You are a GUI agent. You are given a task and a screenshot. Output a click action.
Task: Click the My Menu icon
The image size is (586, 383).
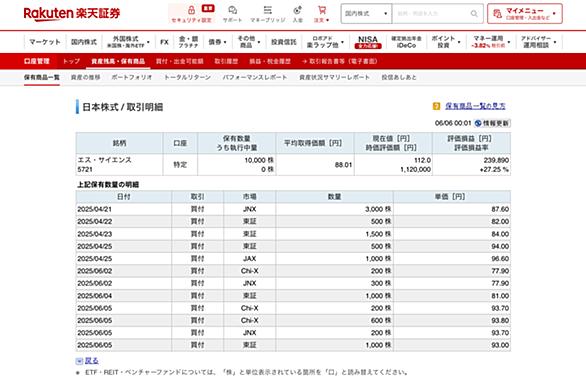coord(497,13)
